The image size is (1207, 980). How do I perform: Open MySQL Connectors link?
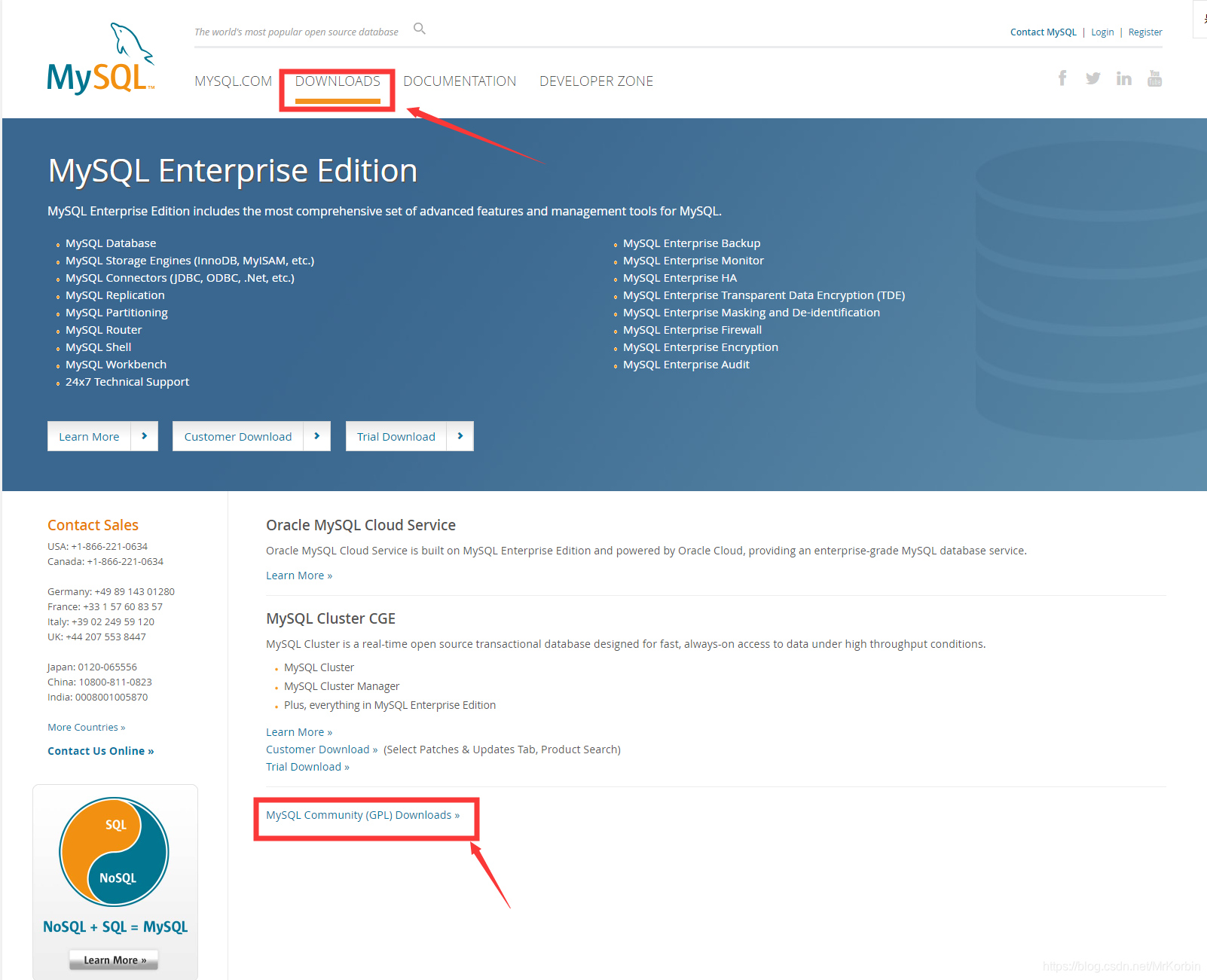[180, 278]
